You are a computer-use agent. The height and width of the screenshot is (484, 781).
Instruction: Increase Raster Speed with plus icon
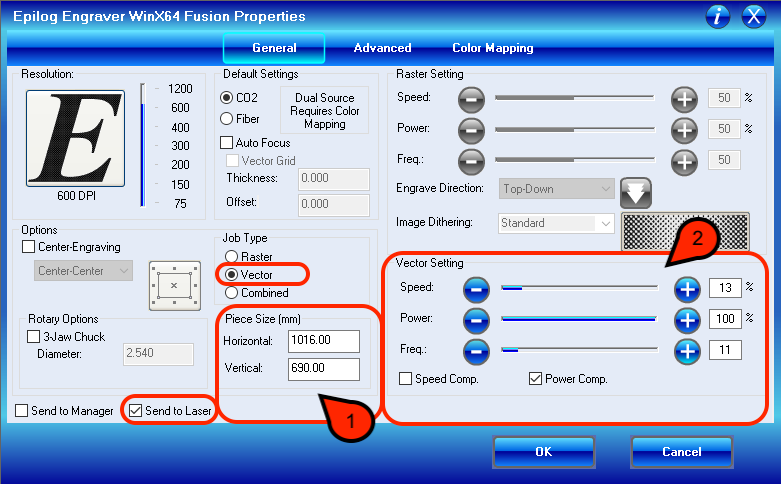(x=684, y=99)
